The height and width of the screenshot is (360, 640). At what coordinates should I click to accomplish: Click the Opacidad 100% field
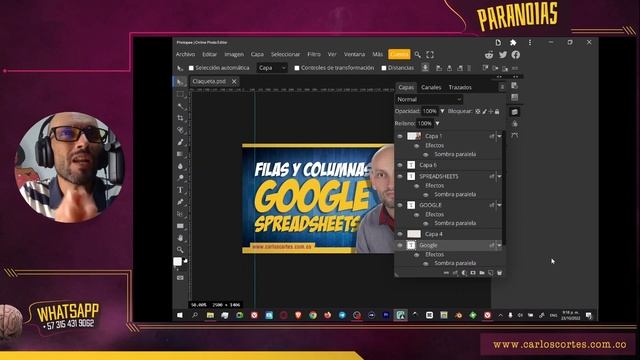coord(429,111)
